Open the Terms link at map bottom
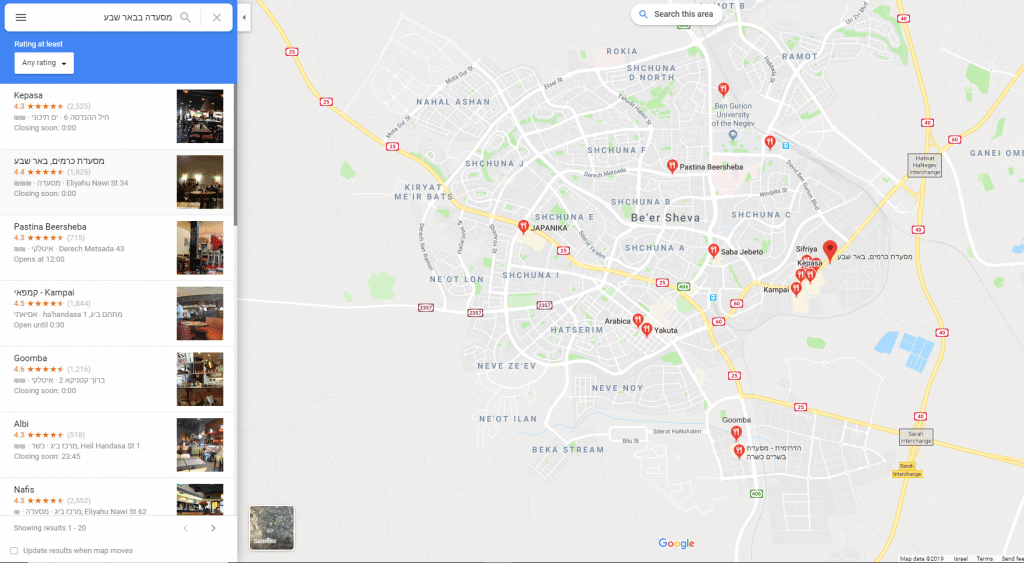1024x563 pixels. pos(984,558)
